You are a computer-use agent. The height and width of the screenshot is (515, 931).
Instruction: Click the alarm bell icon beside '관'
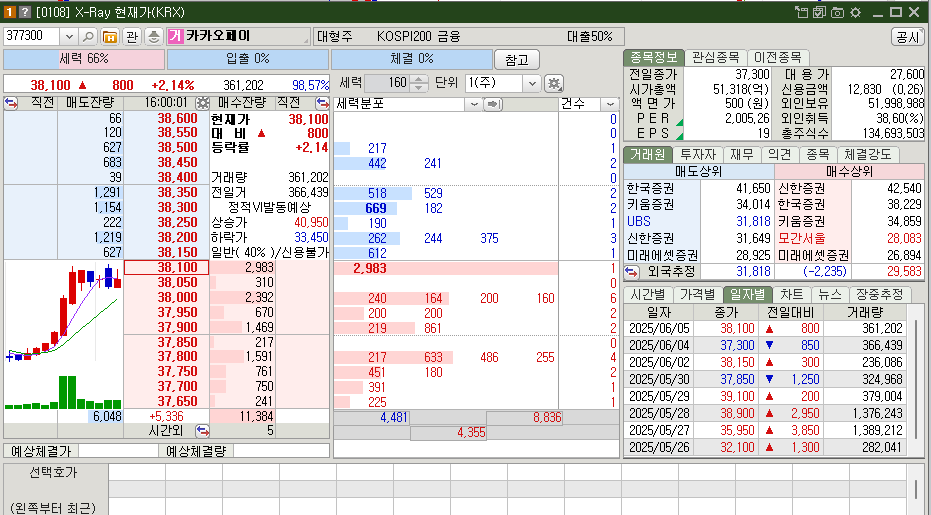click(x=154, y=36)
